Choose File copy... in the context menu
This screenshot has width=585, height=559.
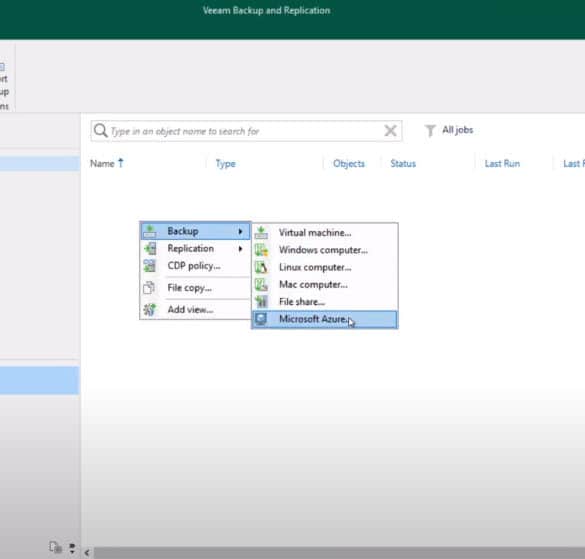click(x=195, y=288)
